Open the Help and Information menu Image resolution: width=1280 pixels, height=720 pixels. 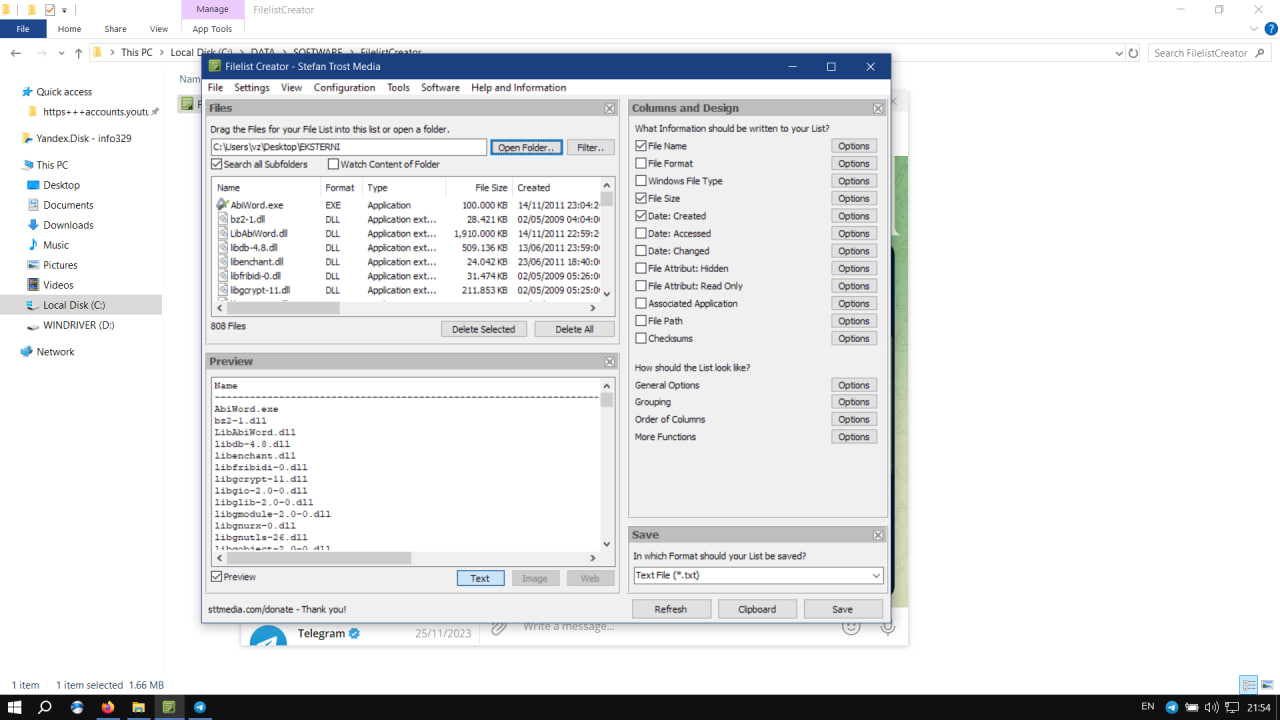coord(519,88)
